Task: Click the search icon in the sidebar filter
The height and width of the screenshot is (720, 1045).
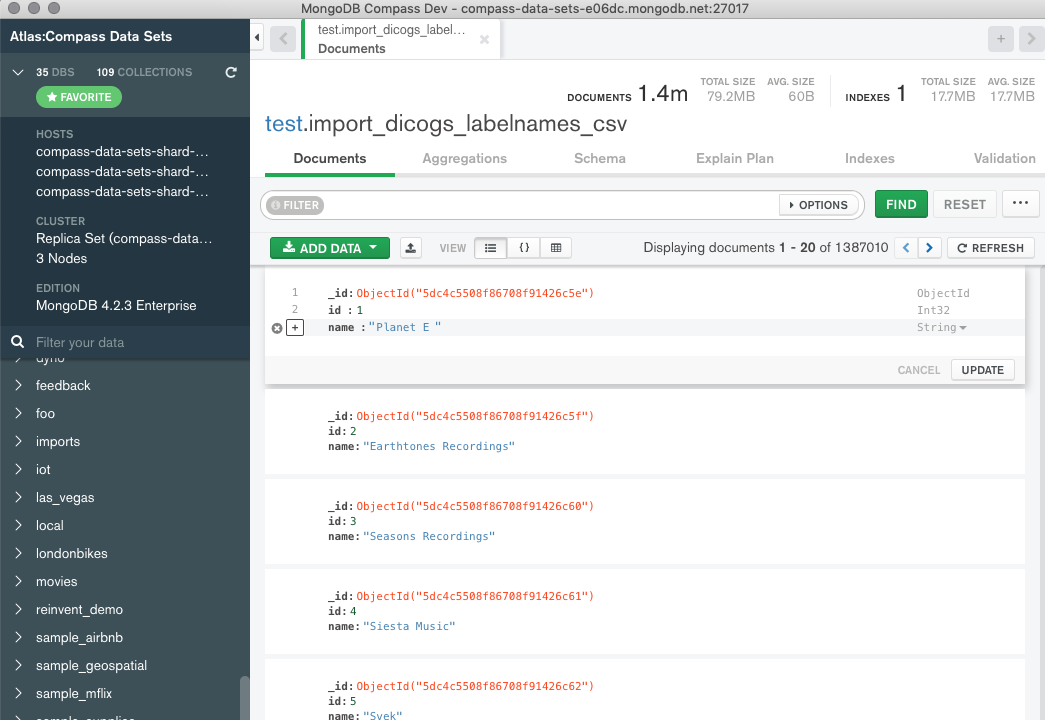Action: (17, 342)
